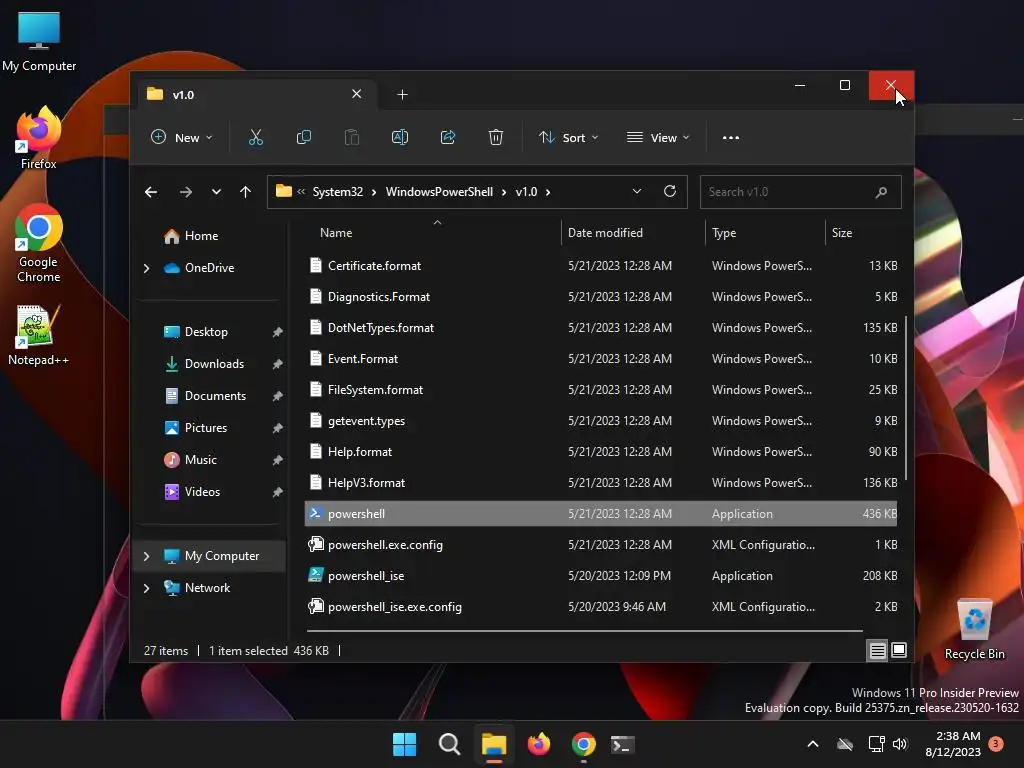
Task: Sort by the Name column header
Action: pos(336,233)
